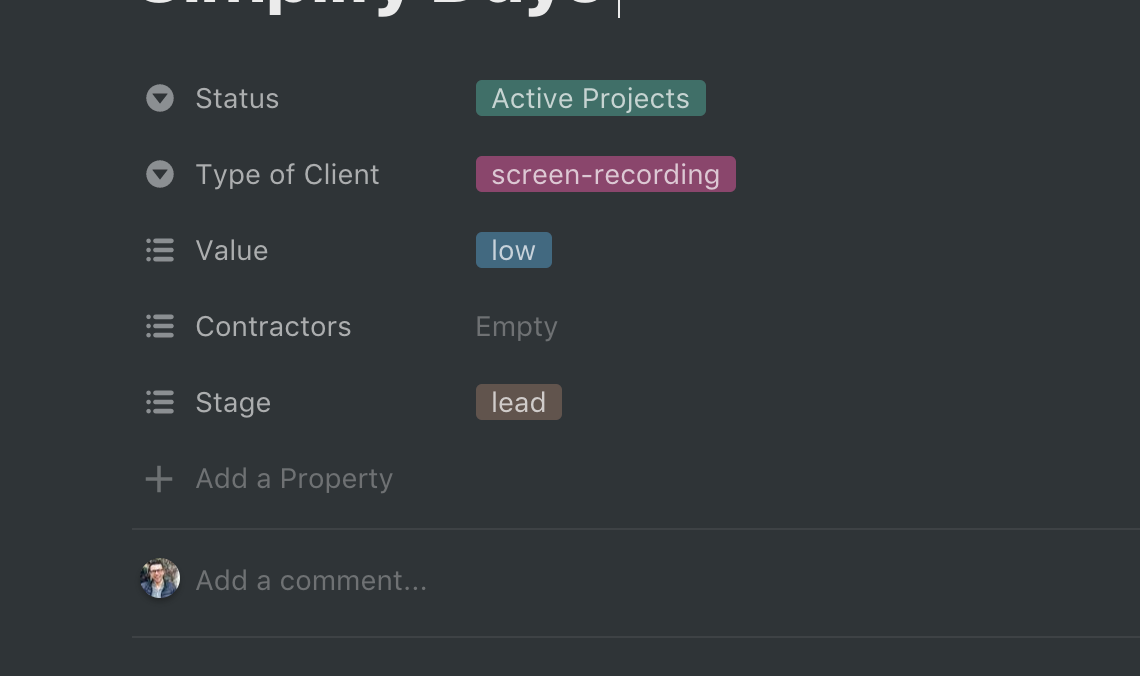Screen dimensions: 1140x676
Task: Select the Value property label
Action: tap(232, 250)
